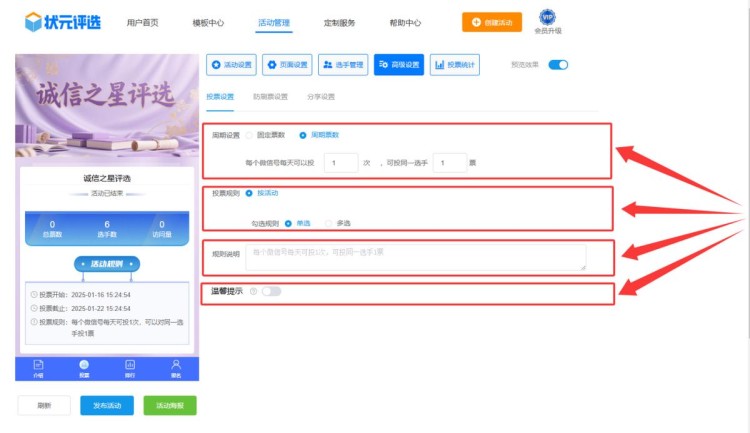The image size is (750, 433).
Task: Open 模板中心 in top navigation
Action: tap(208, 22)
